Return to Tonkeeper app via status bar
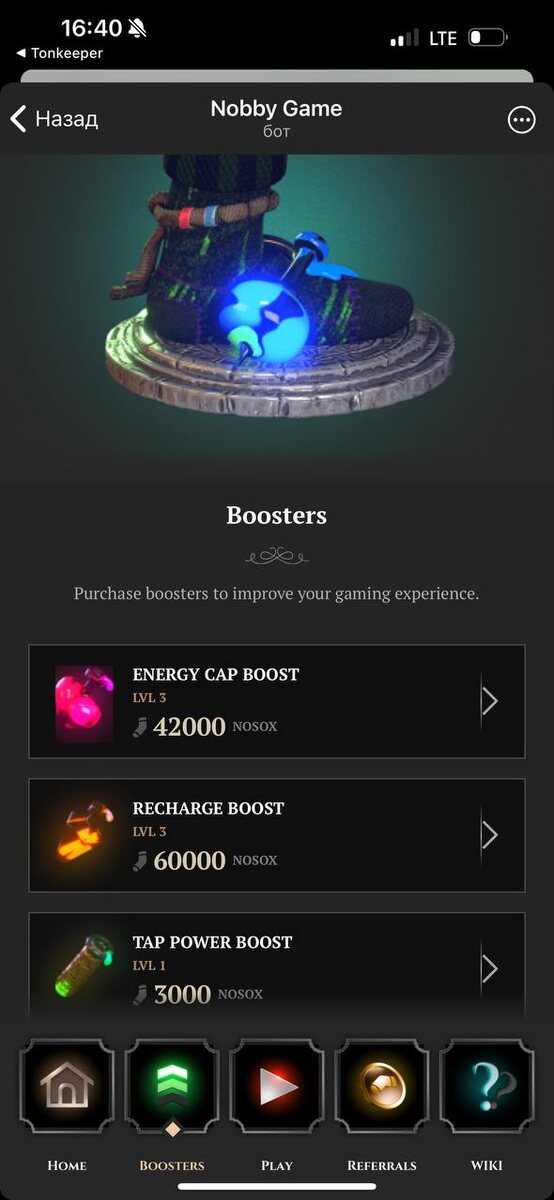This screenshot has width=554, height=1200. pos(60,53)
